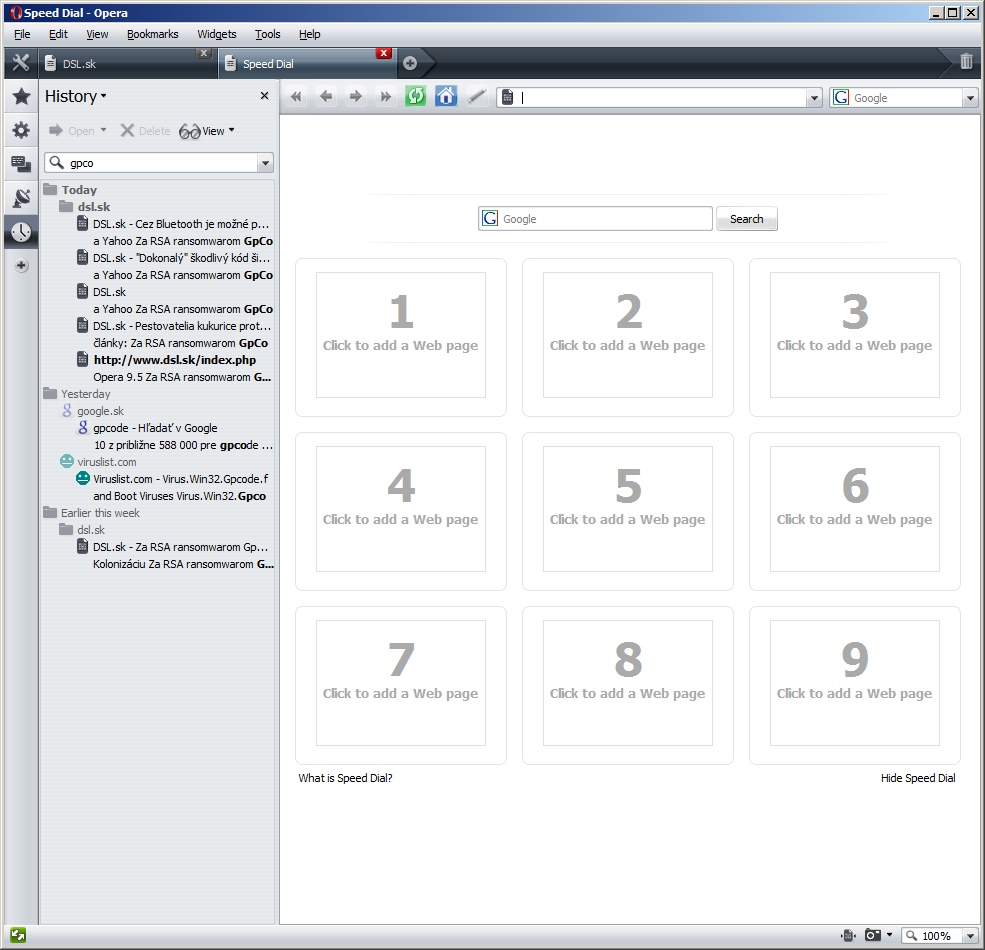Open the Windows panel icon in sidebar

(x=21, y=164)
